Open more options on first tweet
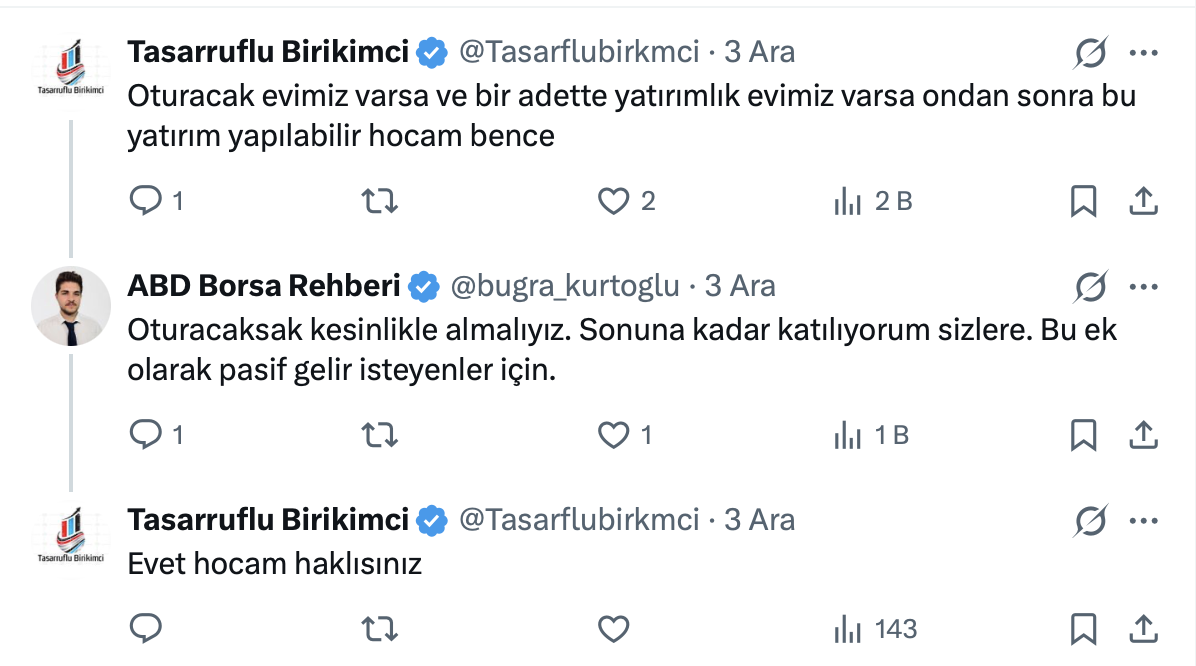Image resolution: width=1196 pixels, height=666 pixels. point(1143,52)
